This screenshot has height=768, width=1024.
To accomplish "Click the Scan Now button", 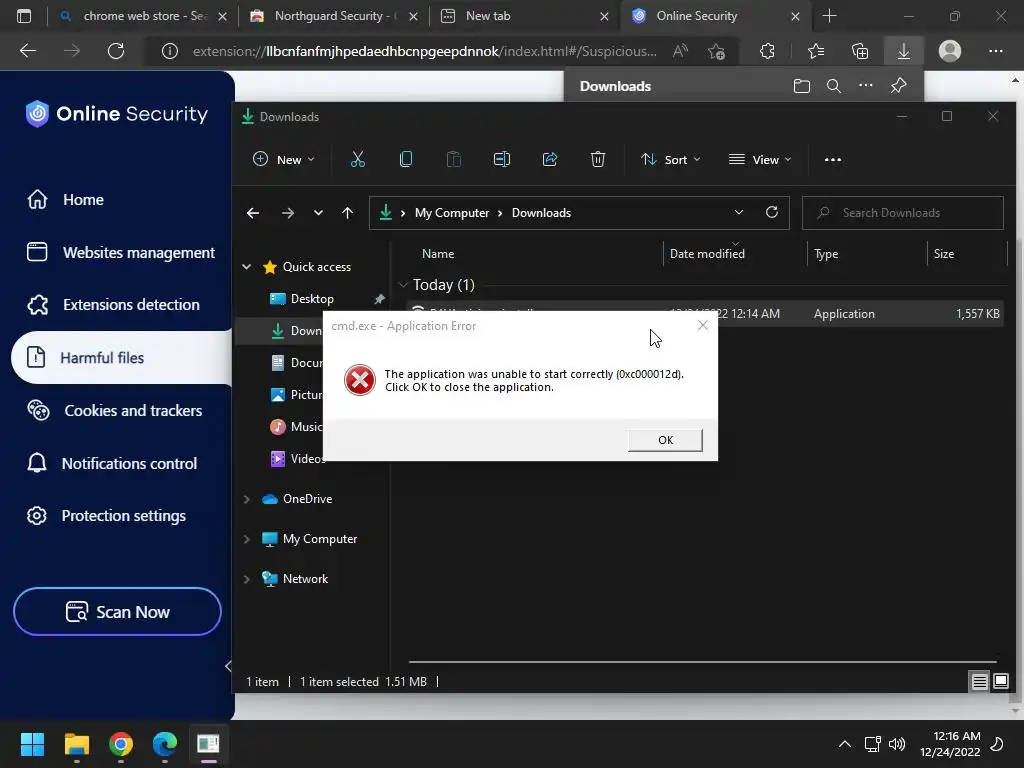I will coord(118,611).
